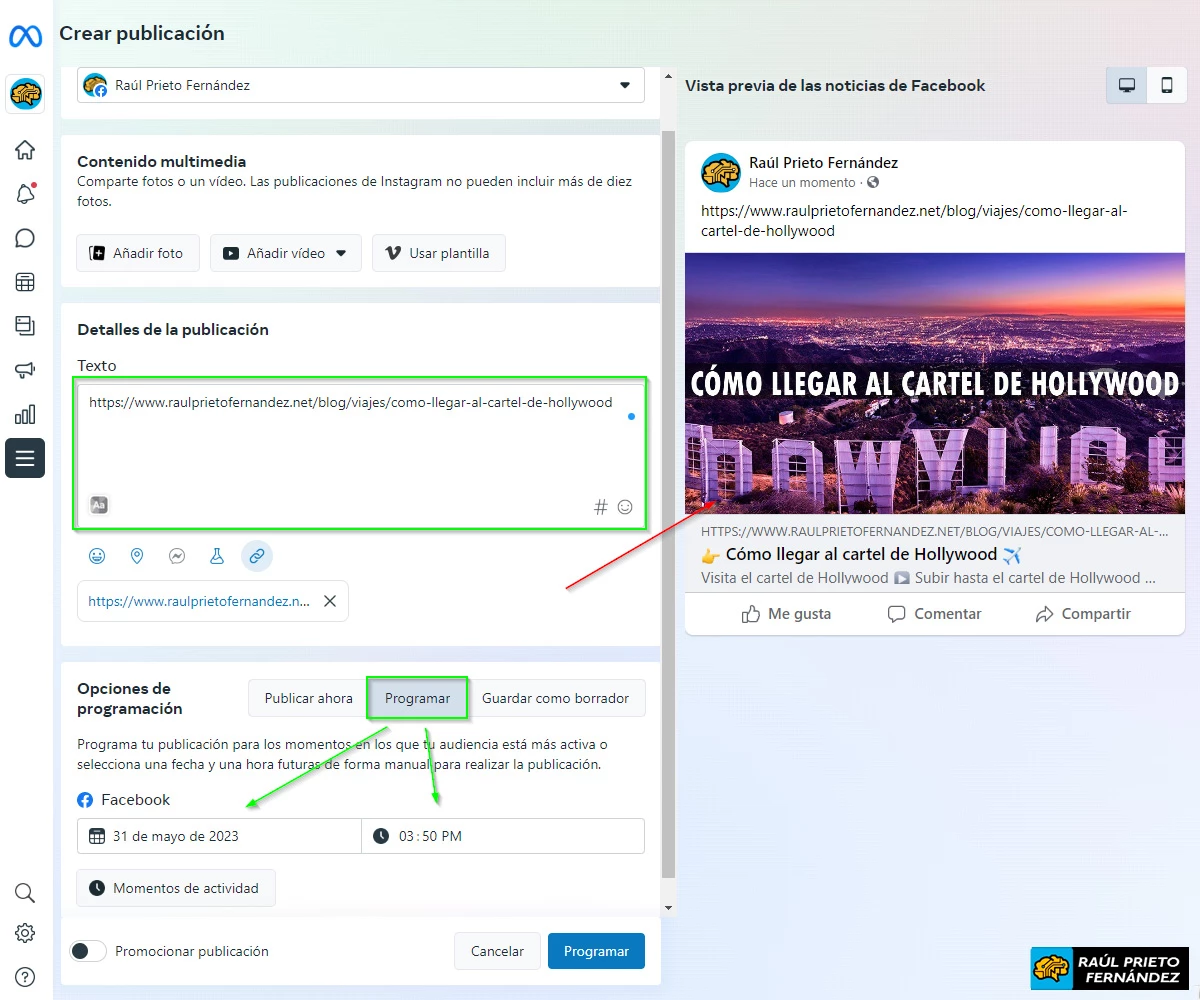Open the emoji picker below the text field
Viewport: 1200px width, 1000px height.
click(x=97, y=555)
